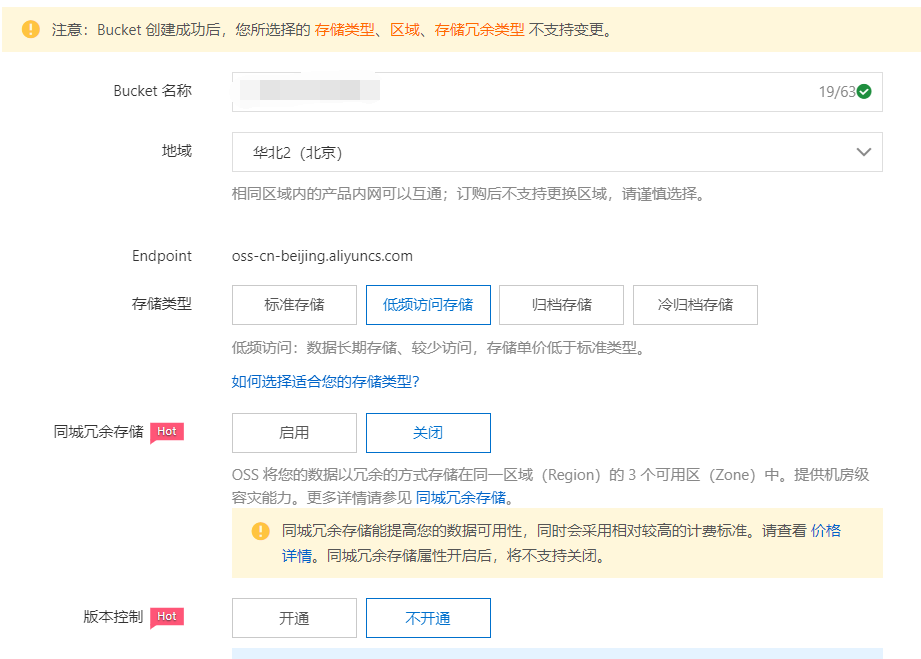921x659 pixels.
Task: Enable 同城冗余存储 by clicking 启用
Action: click(294, 433)
